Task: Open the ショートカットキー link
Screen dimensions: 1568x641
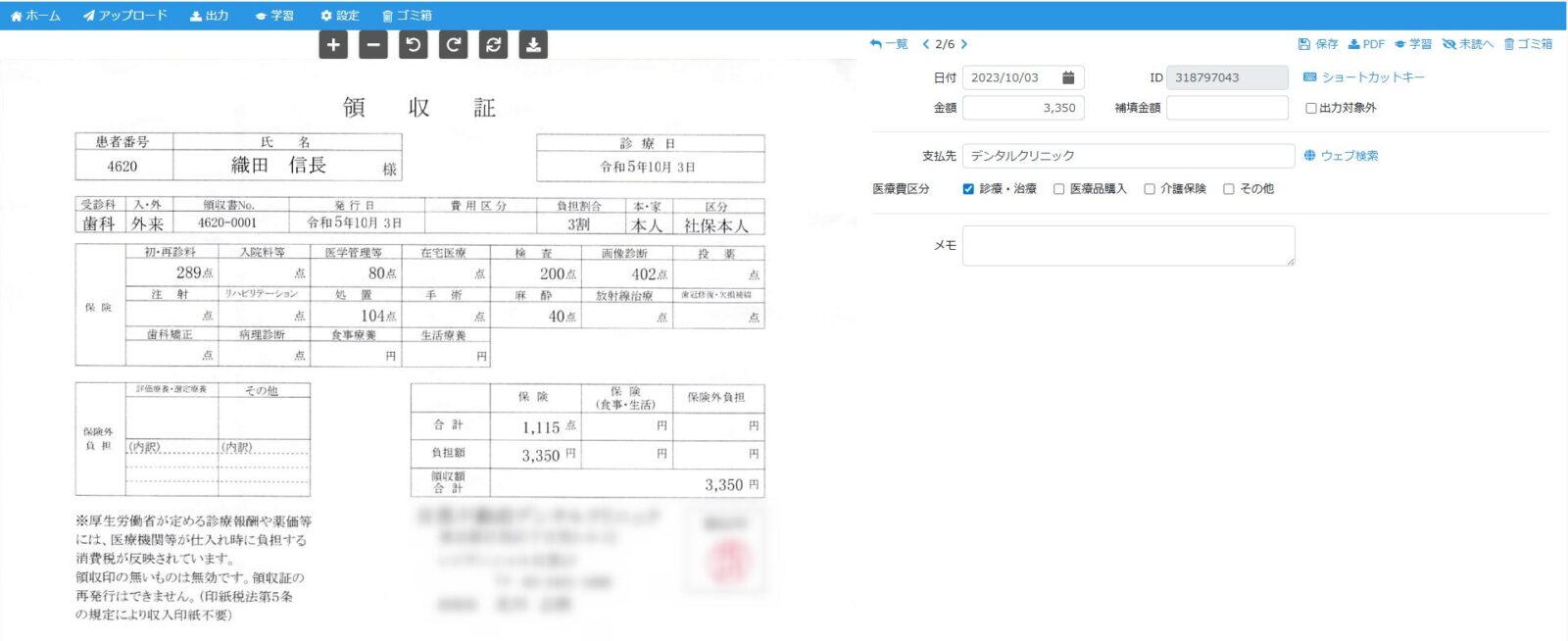Action: (x=1363, y=77)
